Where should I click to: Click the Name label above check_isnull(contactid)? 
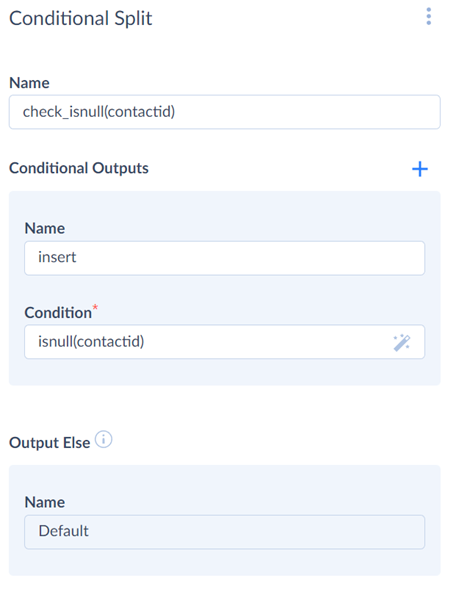tap(29, 83)
